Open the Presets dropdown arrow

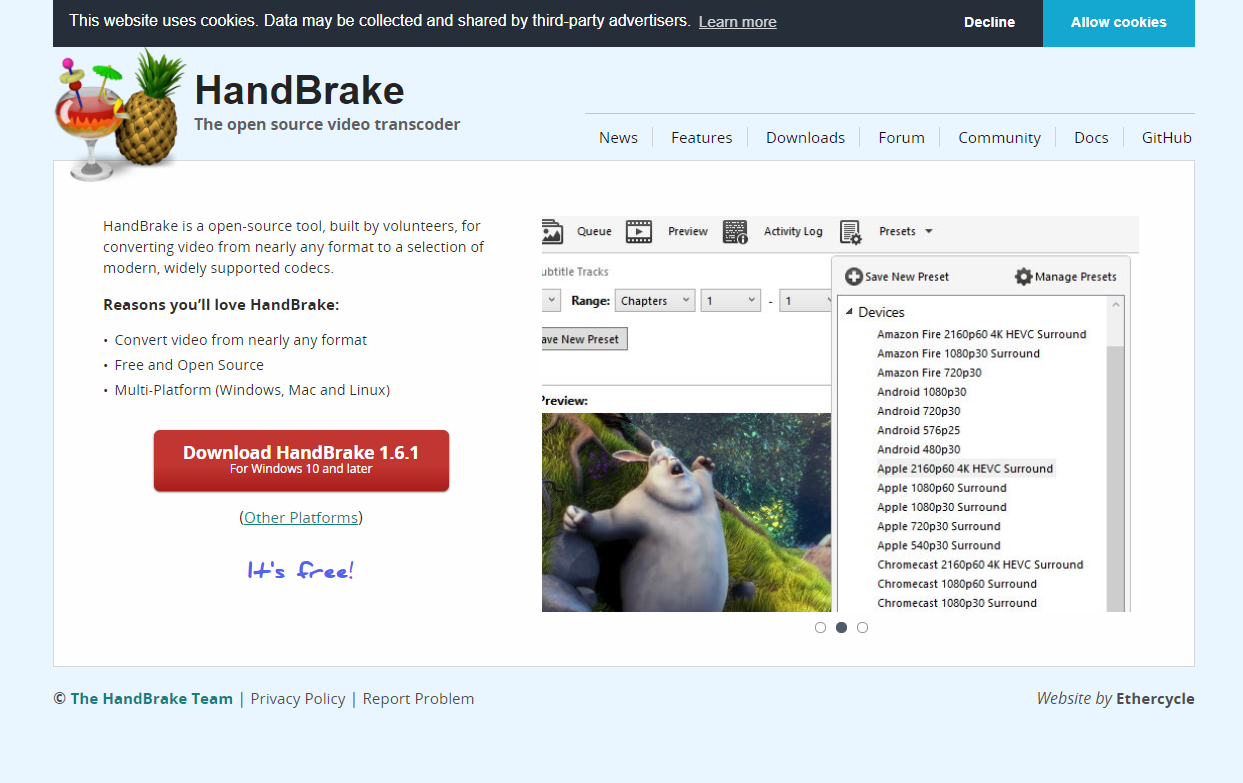[x=928, y=232]
